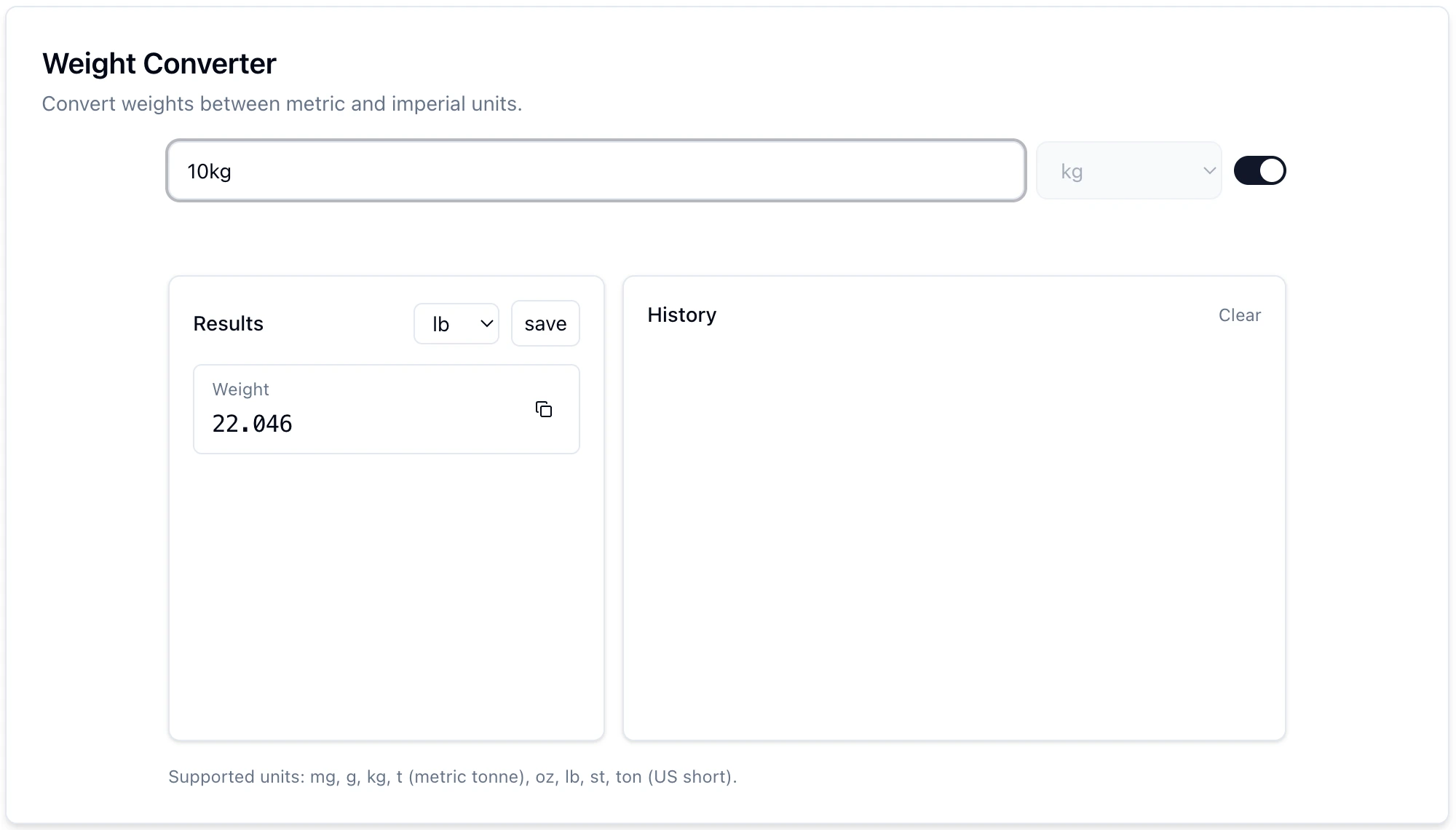Expand the chevron on the kg selector
The image size is (1456, 830).
1210,170
